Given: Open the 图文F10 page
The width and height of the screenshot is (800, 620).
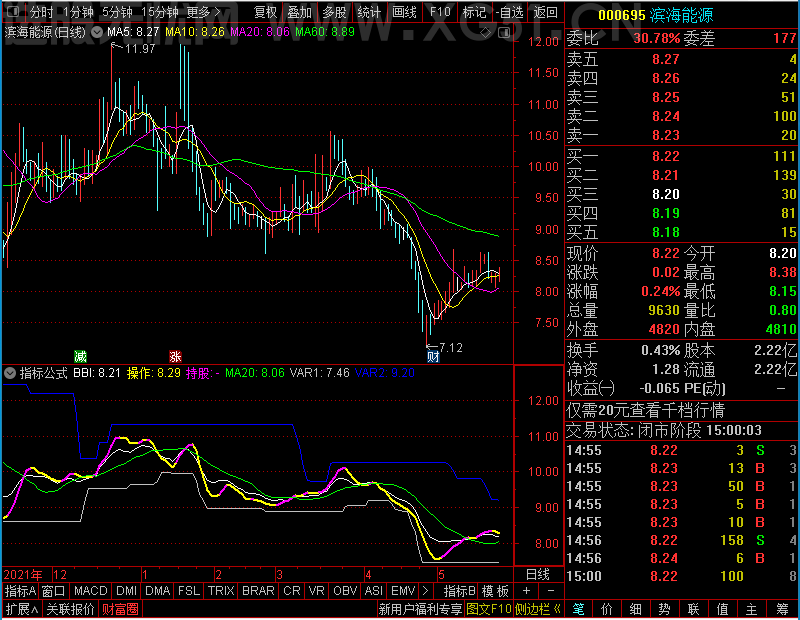Looking at the screenshot, I should 489,609.
